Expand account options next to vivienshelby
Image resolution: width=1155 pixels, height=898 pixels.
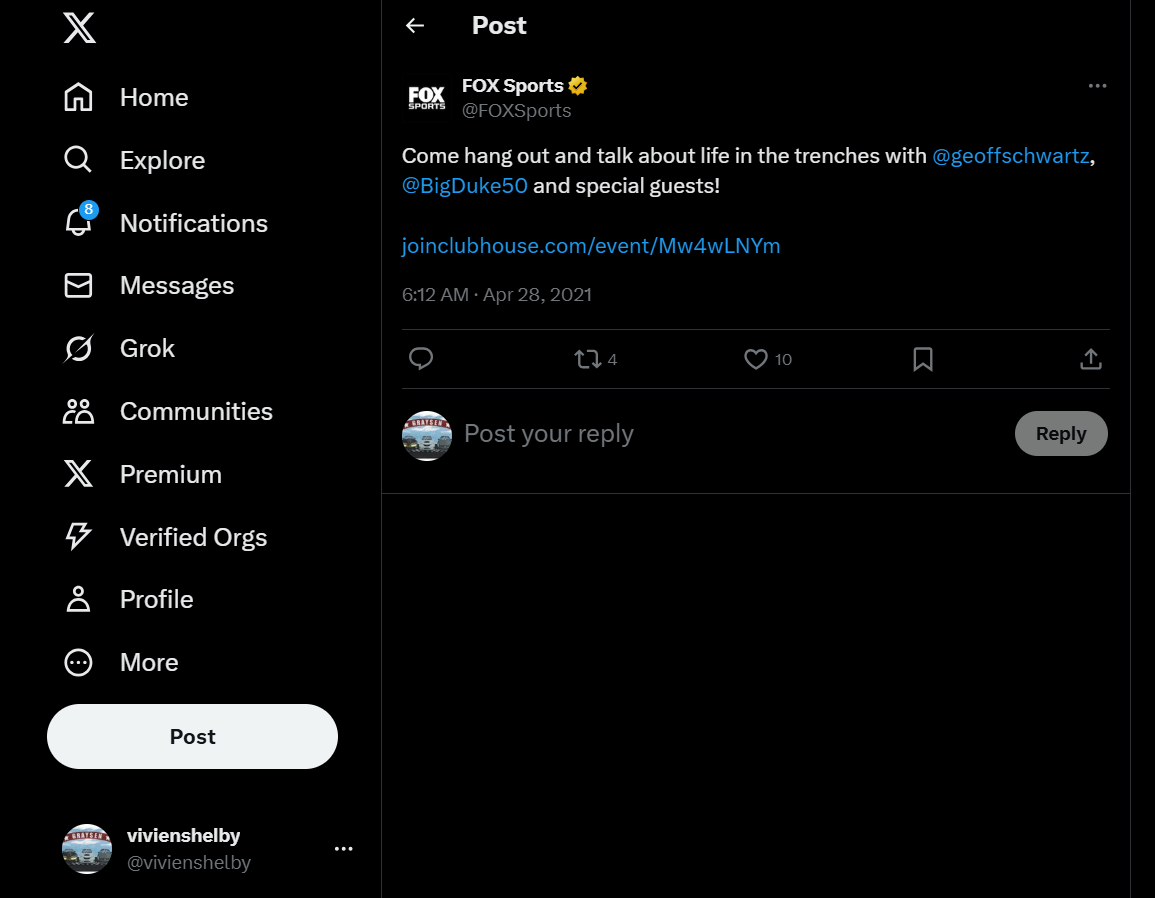coord(343,849)
